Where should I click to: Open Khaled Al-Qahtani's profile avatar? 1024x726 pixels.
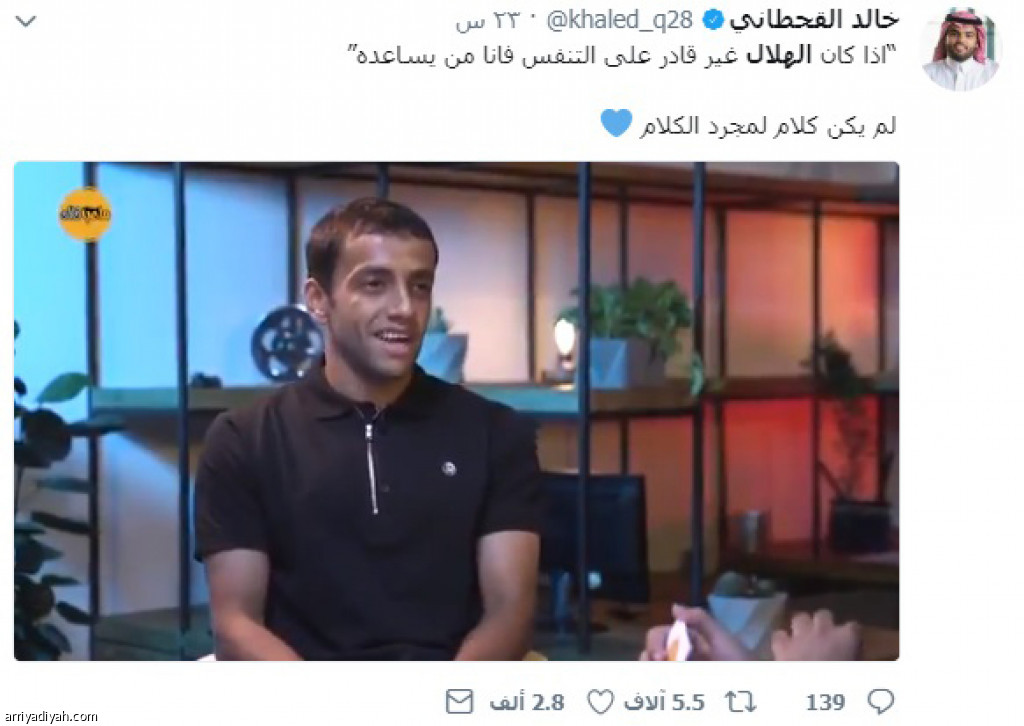click(960, 48)
